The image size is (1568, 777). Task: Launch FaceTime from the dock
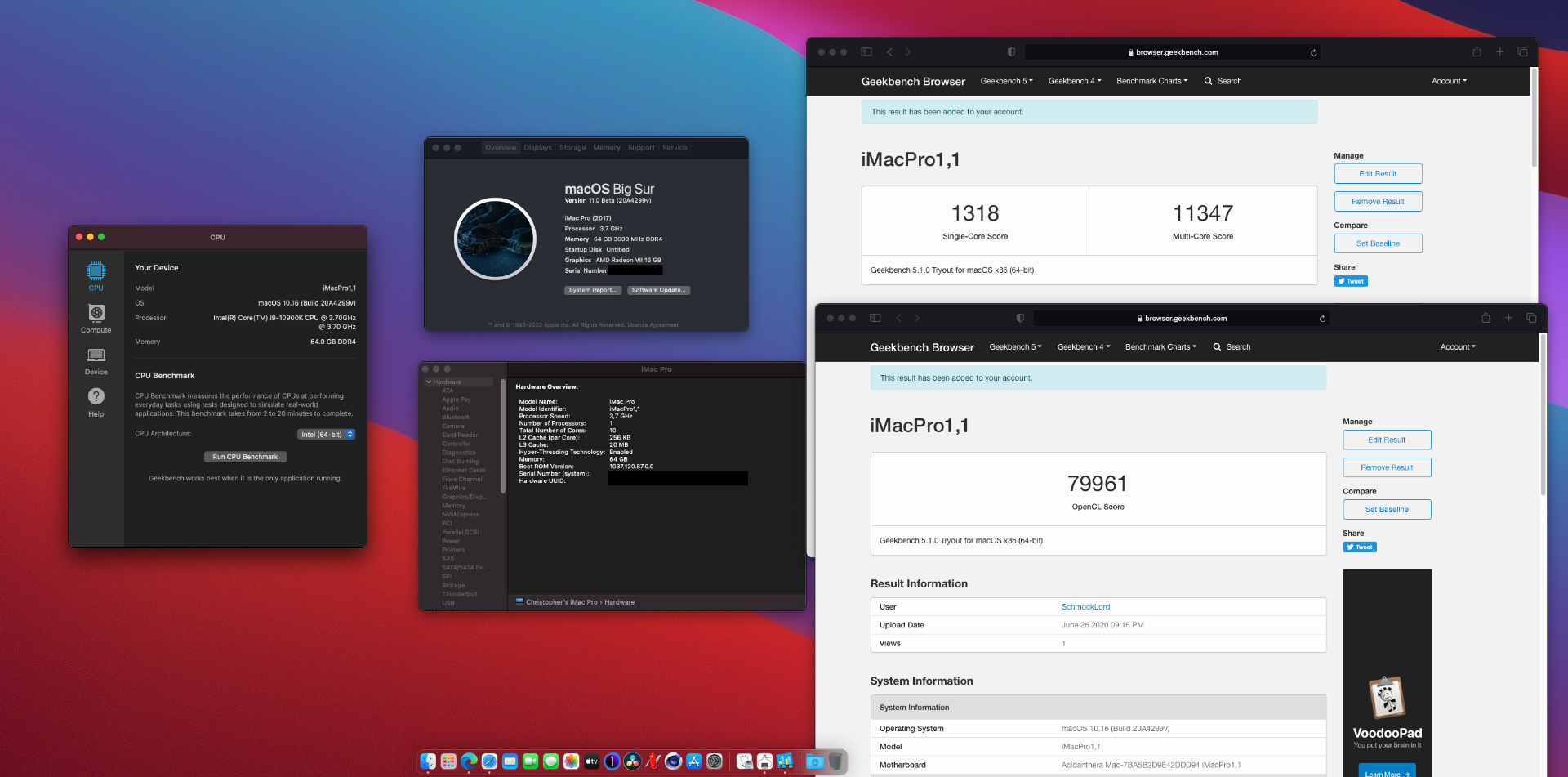(x=530, y=761)
